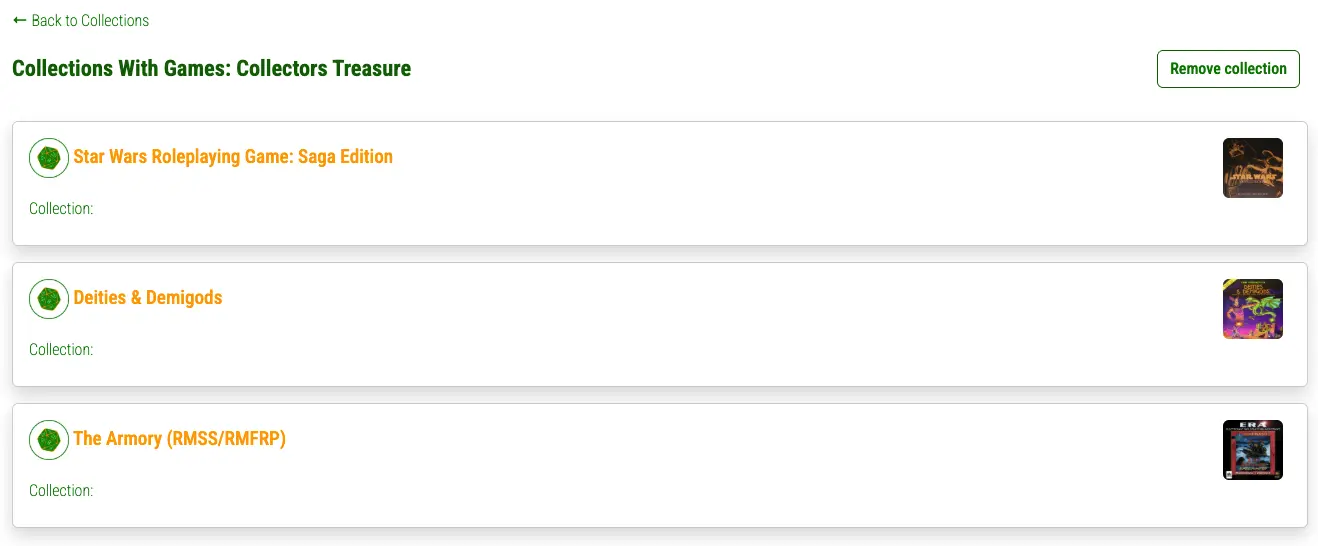The height and width of the screenshot is (546, 1318).
Task: Open the Deities & Demigods title link
Action: coord(148,298)
